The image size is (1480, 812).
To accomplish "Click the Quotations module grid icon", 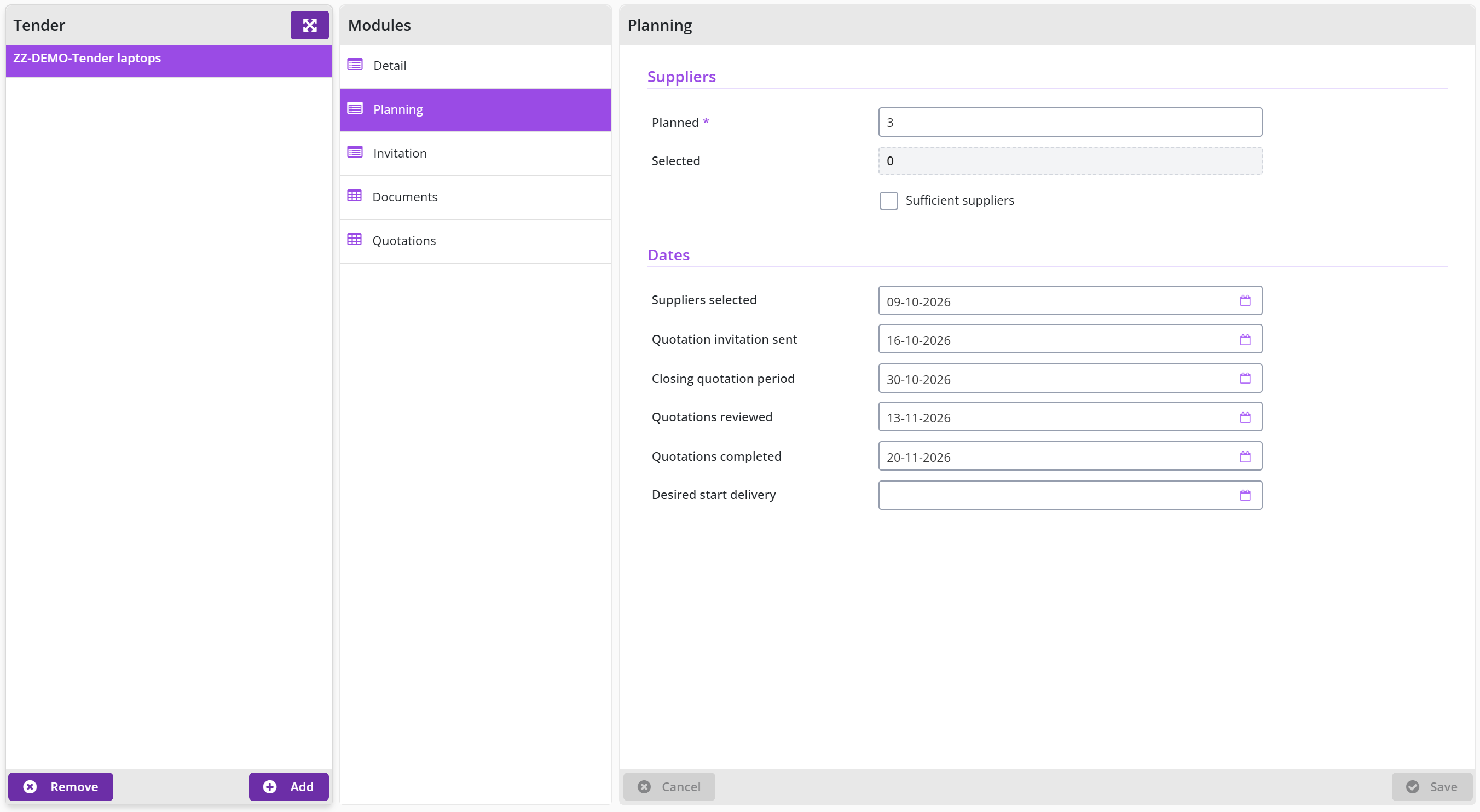I will tap(355, 240).
